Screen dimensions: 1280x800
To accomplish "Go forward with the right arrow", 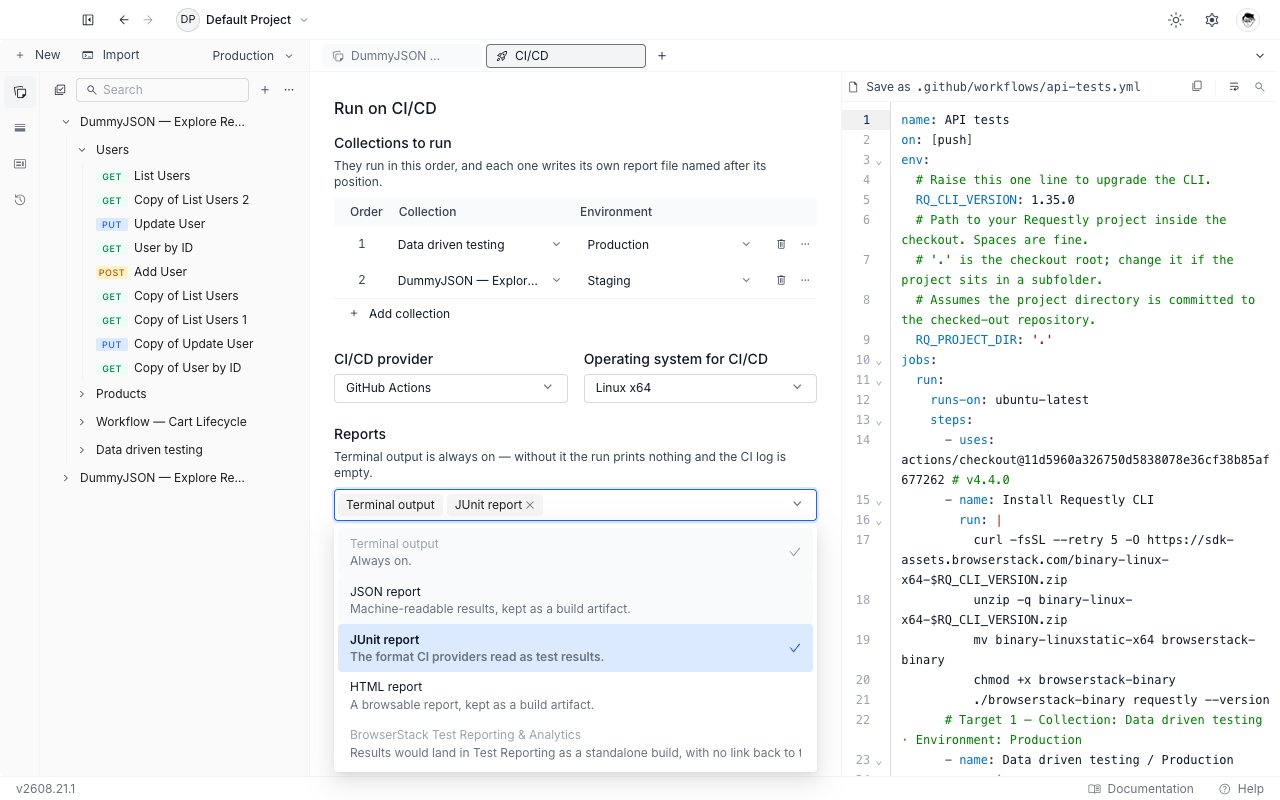I will [149, 20].
